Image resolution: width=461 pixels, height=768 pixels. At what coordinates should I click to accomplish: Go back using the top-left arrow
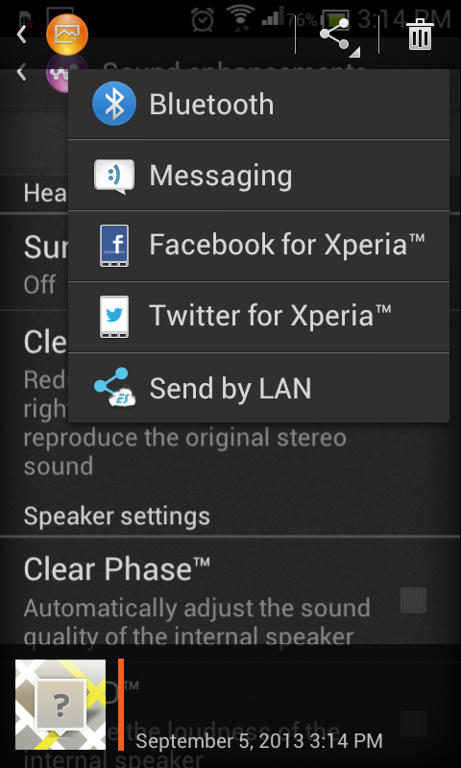(21, 34)
